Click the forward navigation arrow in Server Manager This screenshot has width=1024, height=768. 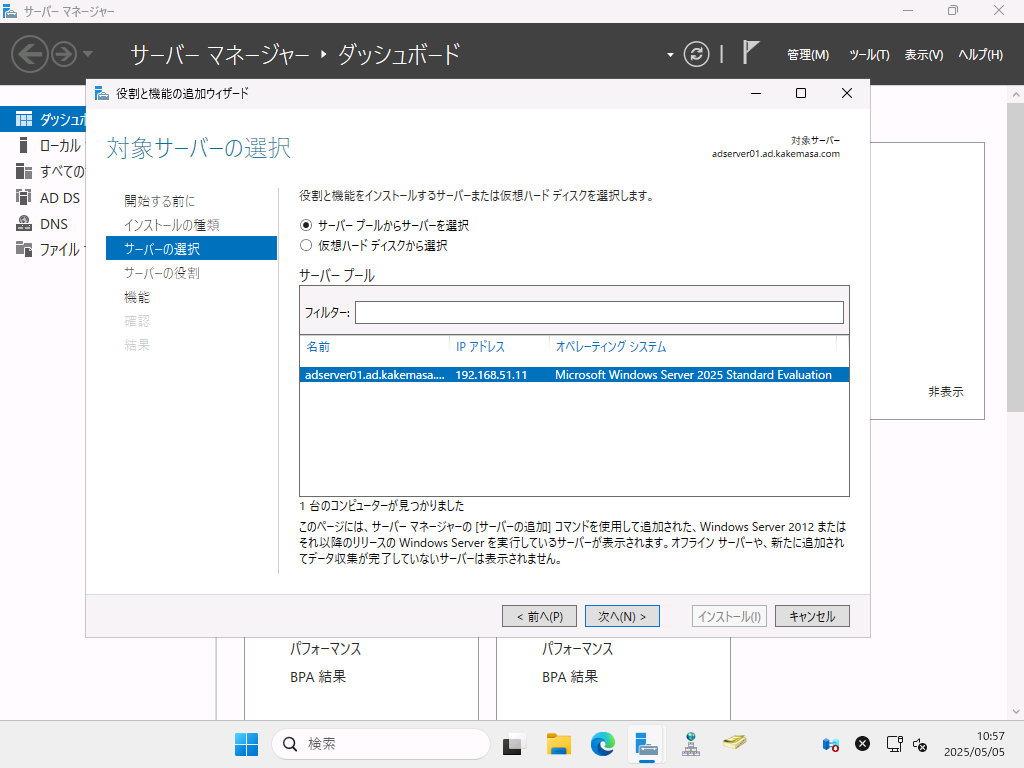64,54
